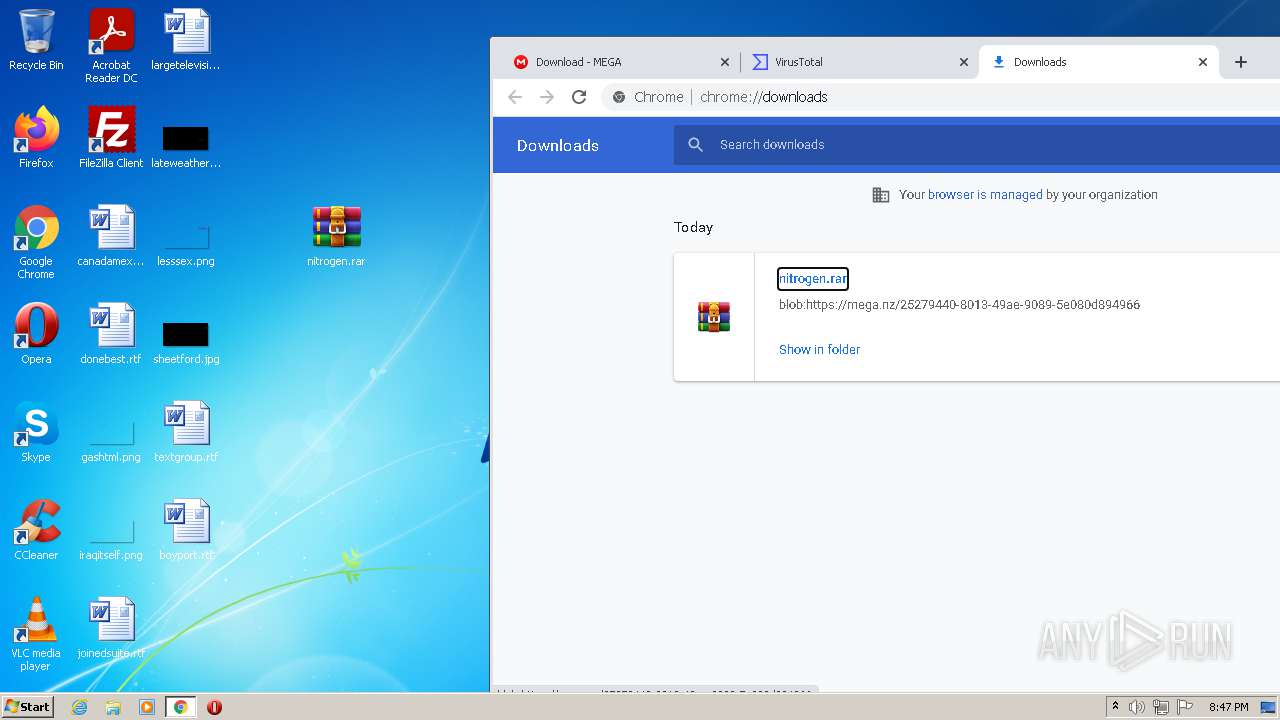Screen dimensions: 1280x720
Task: Open the network tray icon
Action: (1161, 707)
